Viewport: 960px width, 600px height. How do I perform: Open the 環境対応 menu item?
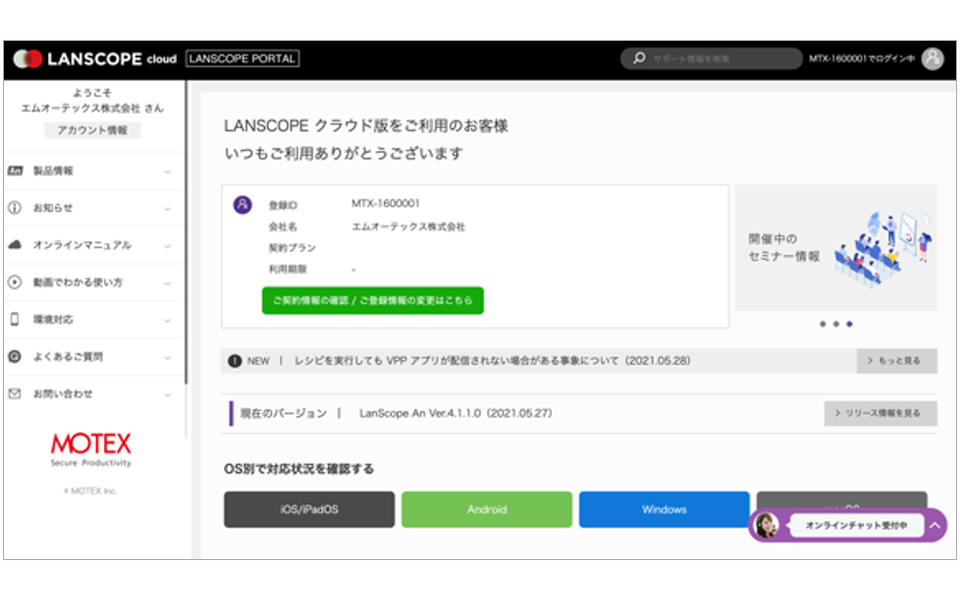93,319
